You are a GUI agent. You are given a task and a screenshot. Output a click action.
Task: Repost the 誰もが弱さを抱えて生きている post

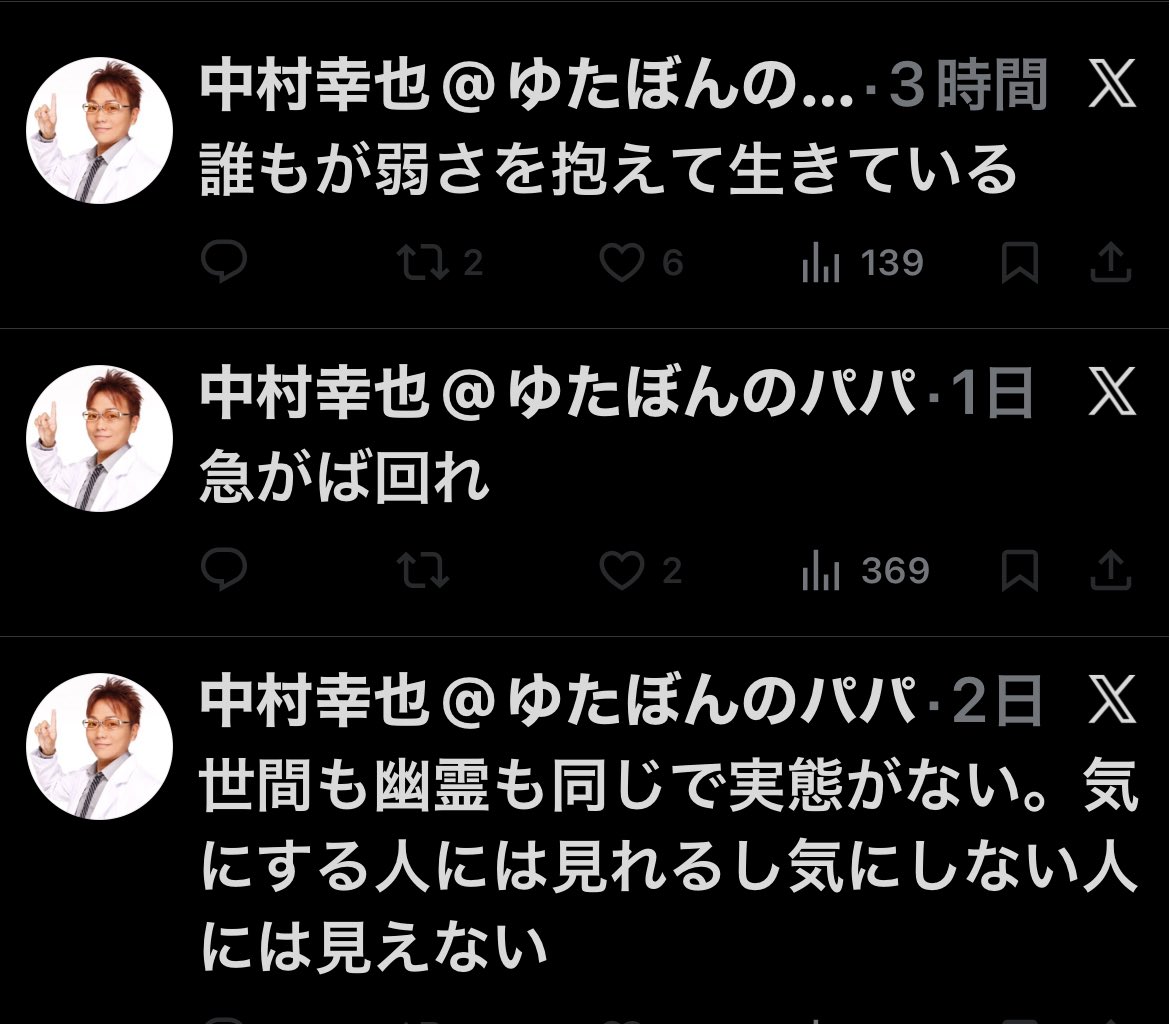point(423,263)
